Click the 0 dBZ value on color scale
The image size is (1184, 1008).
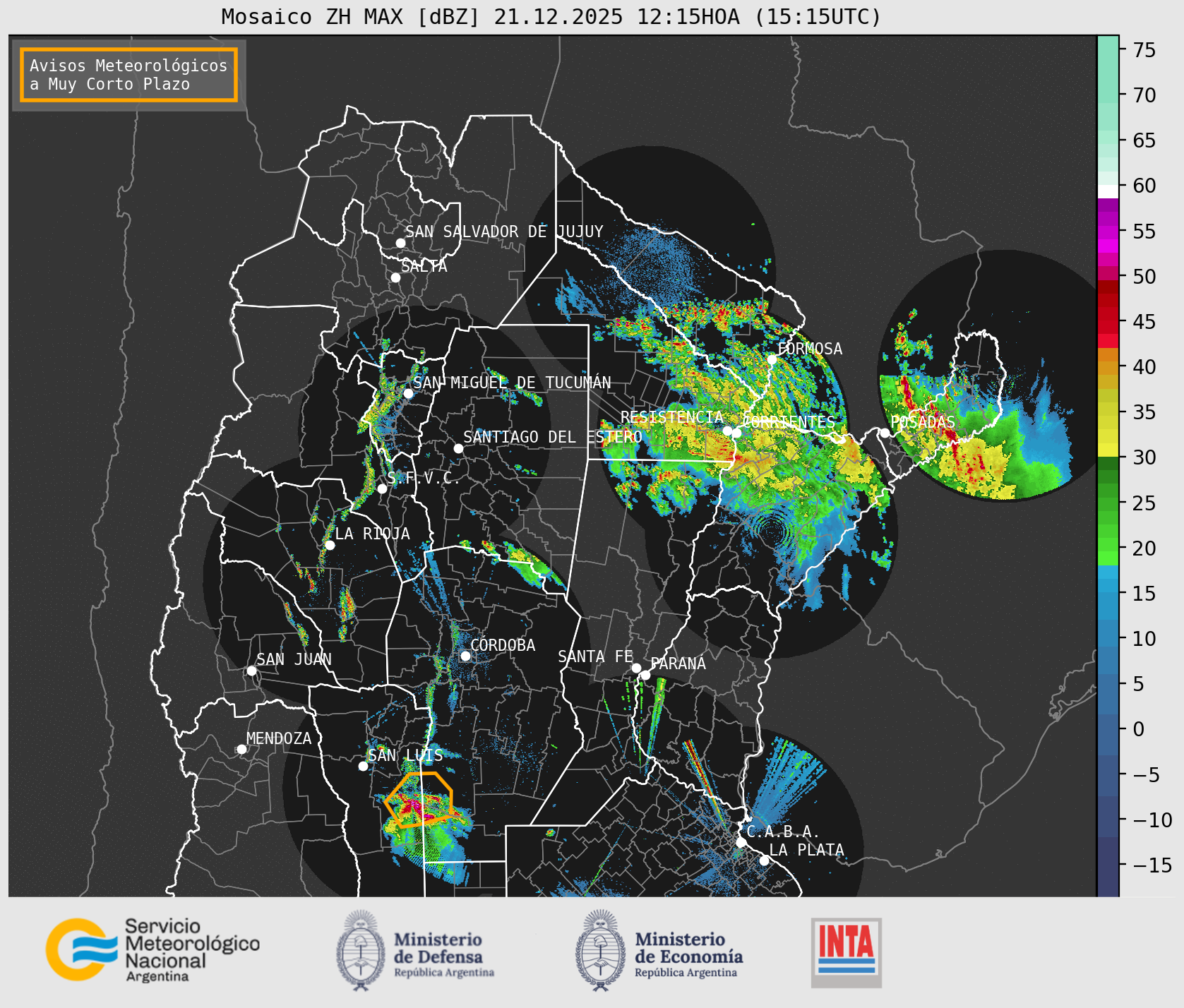[1138, 729]
